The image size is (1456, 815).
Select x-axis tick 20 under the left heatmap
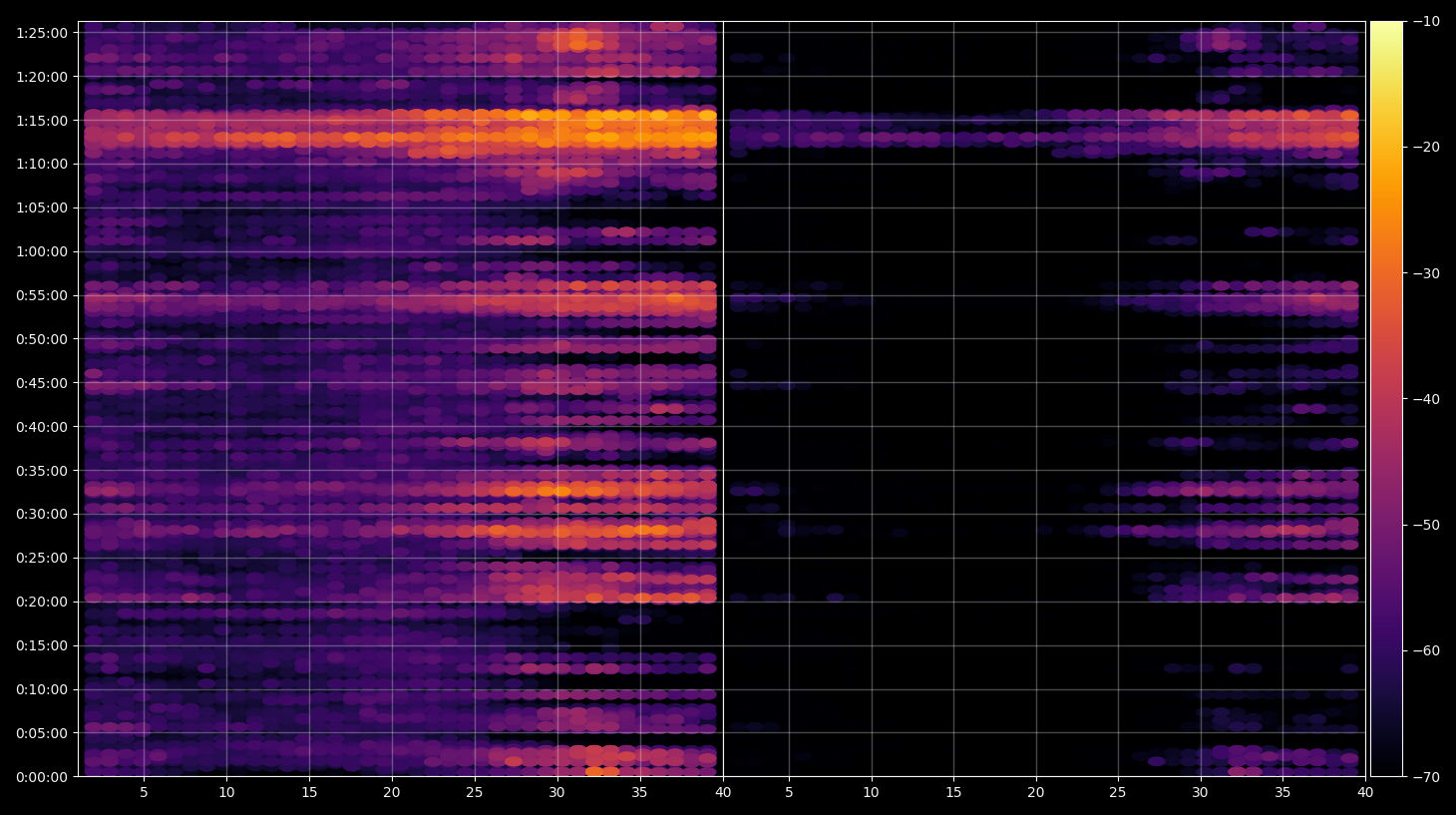coord(392,793)
